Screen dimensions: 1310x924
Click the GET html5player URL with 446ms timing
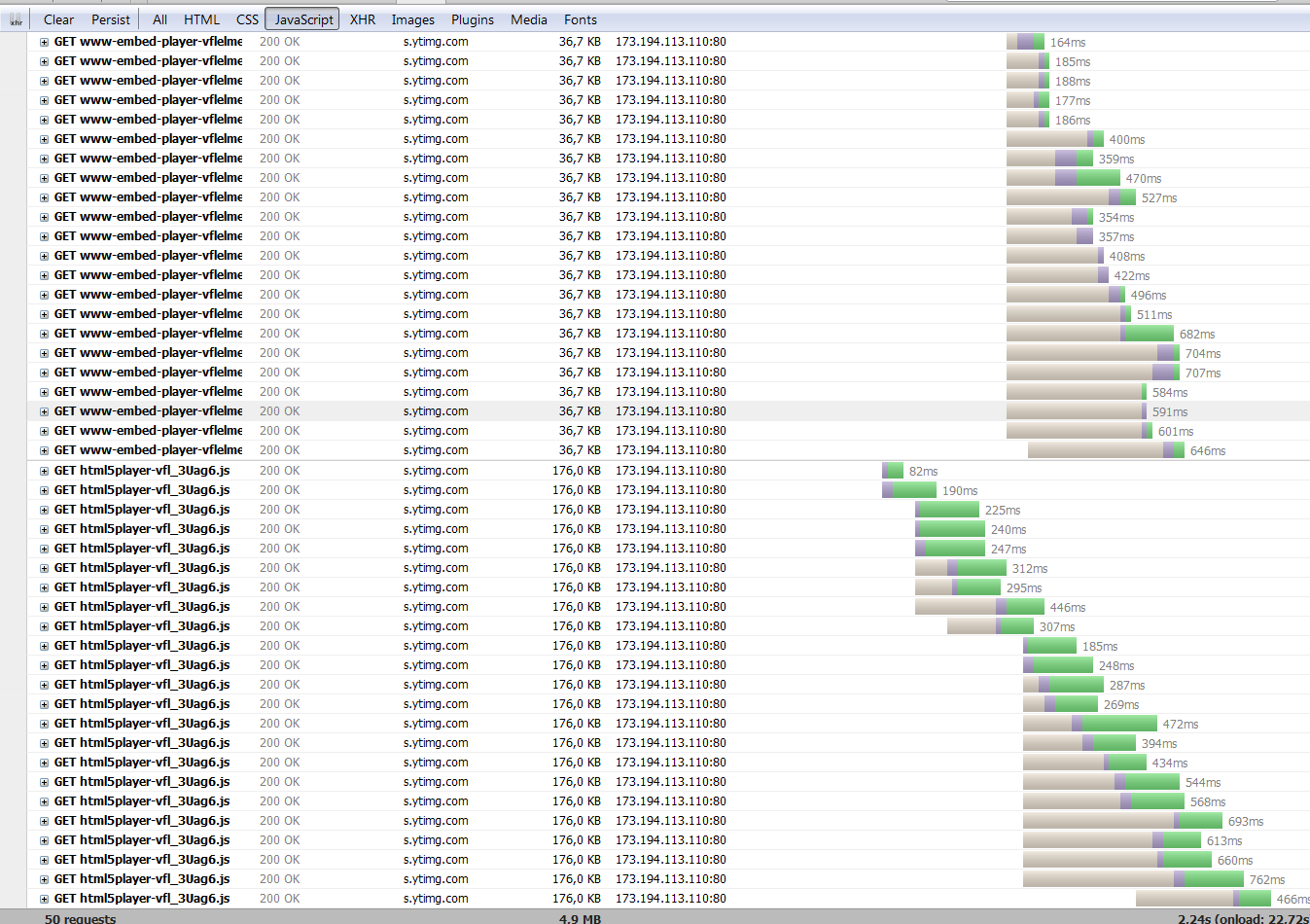coord(142,607)
